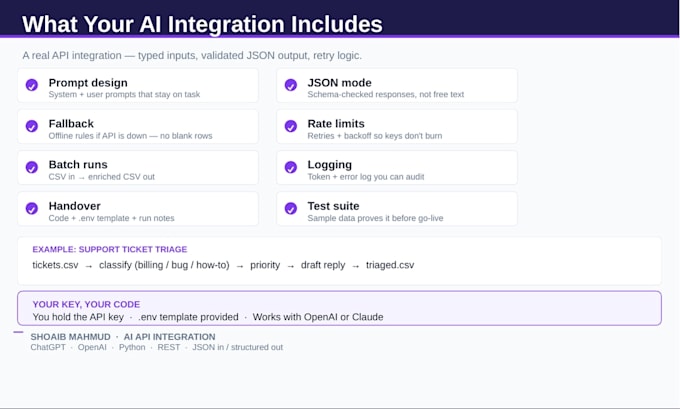Click the checkmark icon beside Prompt design

(32, 85)
